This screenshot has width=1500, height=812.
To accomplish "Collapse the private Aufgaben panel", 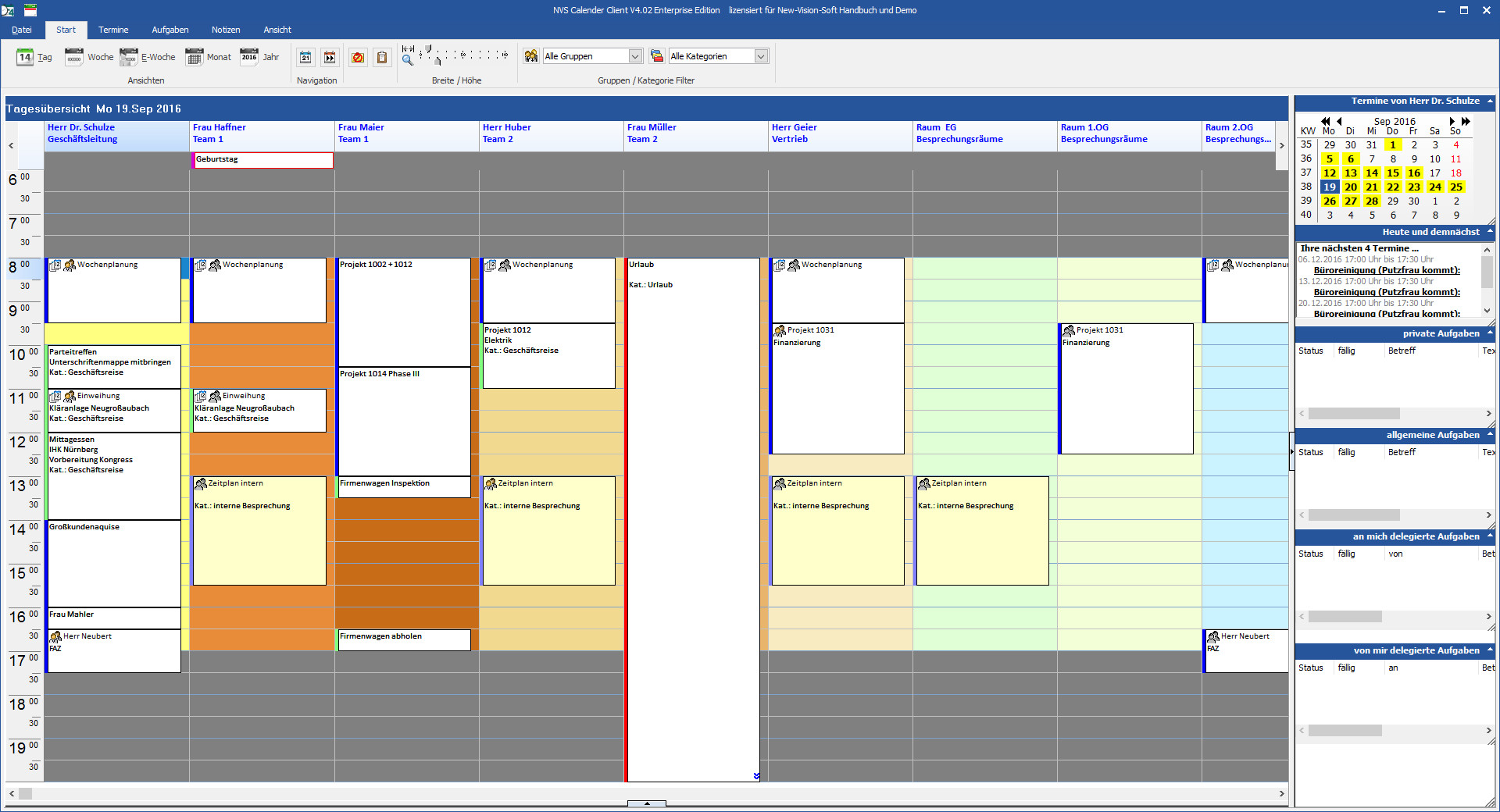I will [1489, 333].
